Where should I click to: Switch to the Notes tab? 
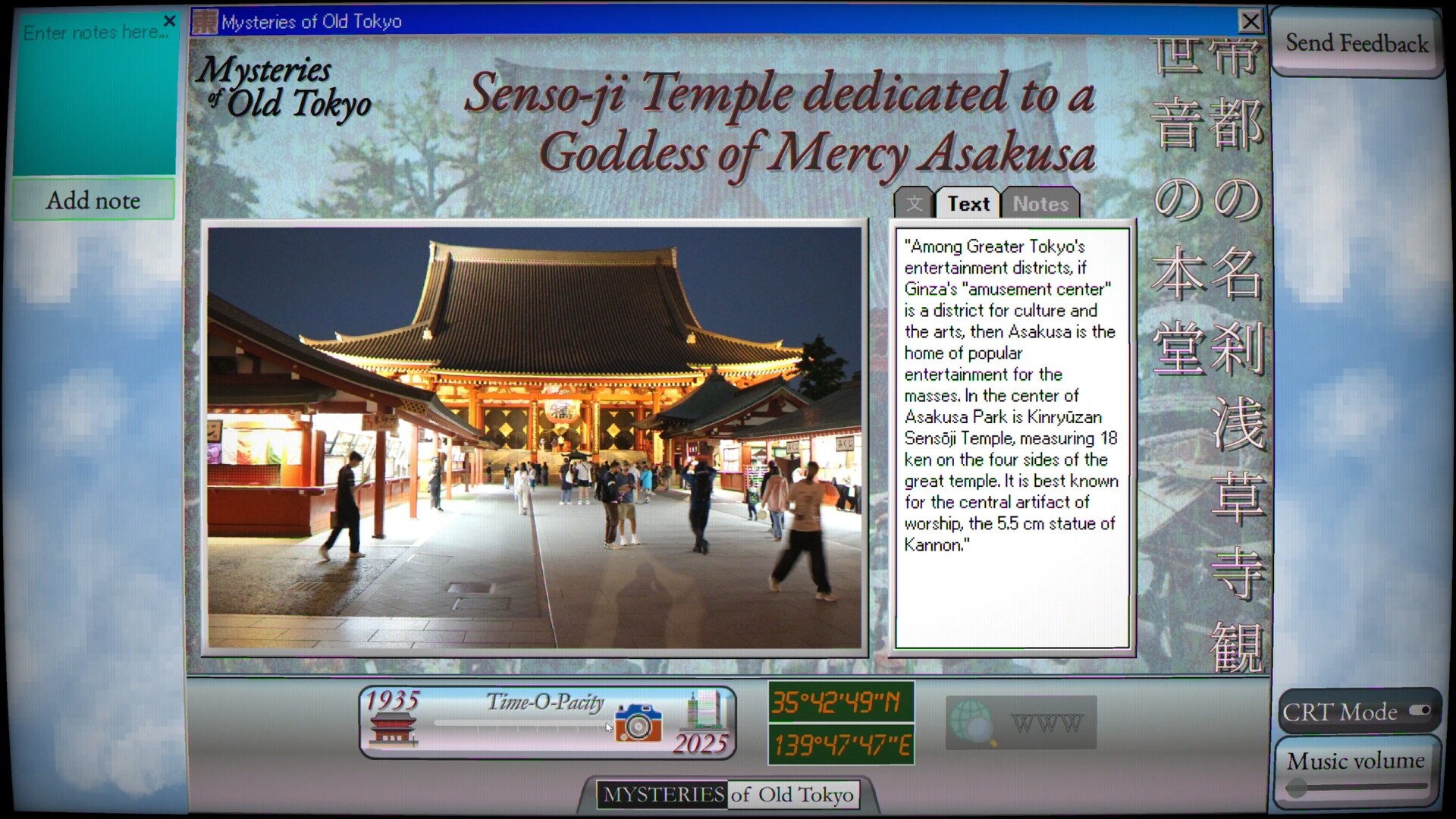(1040, 203)
